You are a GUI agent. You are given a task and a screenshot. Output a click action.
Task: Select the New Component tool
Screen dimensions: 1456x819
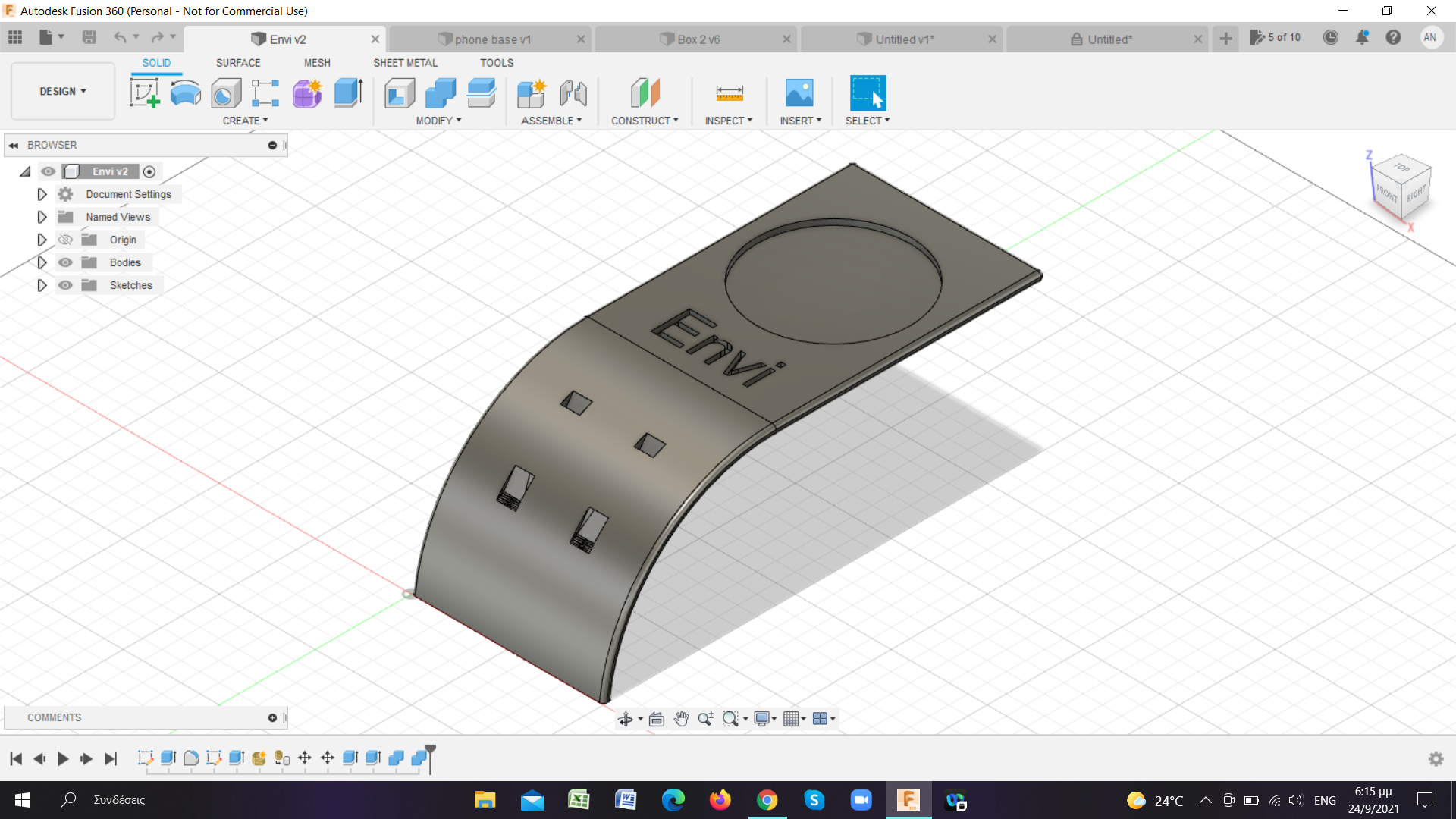click(x=532, y=93)
